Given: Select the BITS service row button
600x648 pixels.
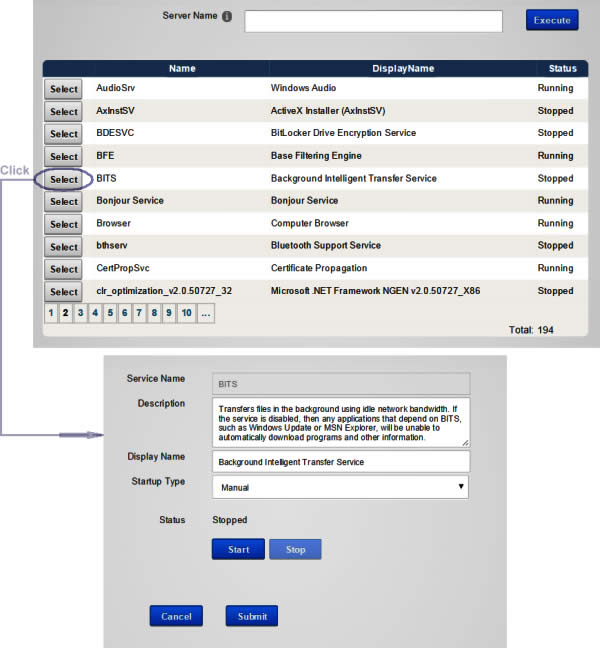Looking at the screenshot, I should pyautogui.click(x=64, y=179).
